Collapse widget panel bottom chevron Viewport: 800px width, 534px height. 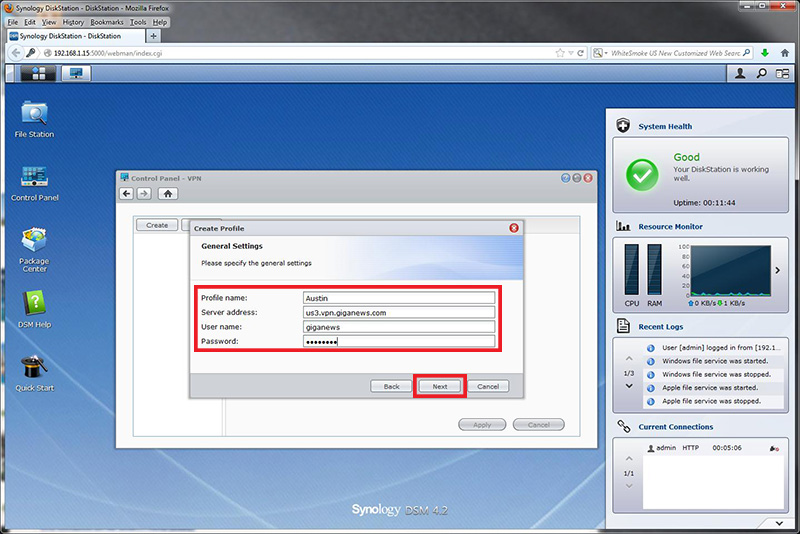tap(779, 523)
